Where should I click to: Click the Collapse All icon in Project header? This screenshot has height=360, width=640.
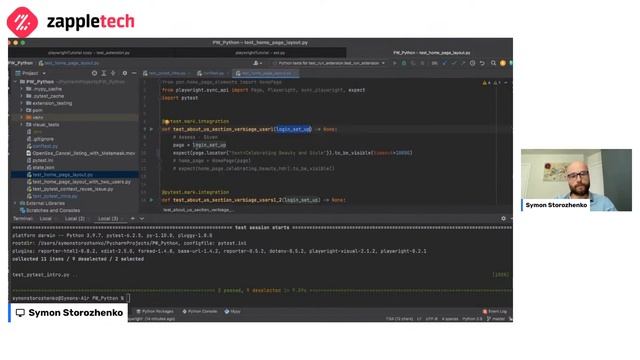pyautogui.click(x=113, y=73)
